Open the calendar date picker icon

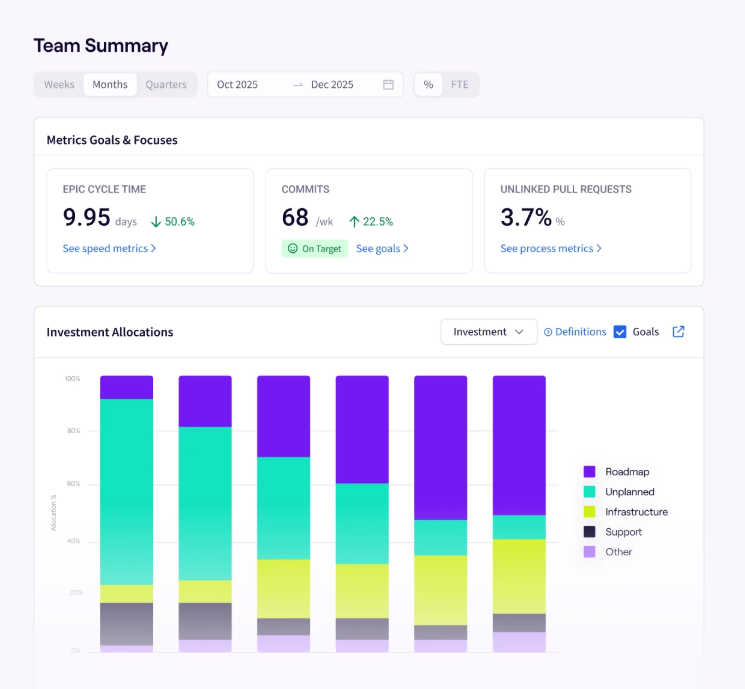point(388,85)
